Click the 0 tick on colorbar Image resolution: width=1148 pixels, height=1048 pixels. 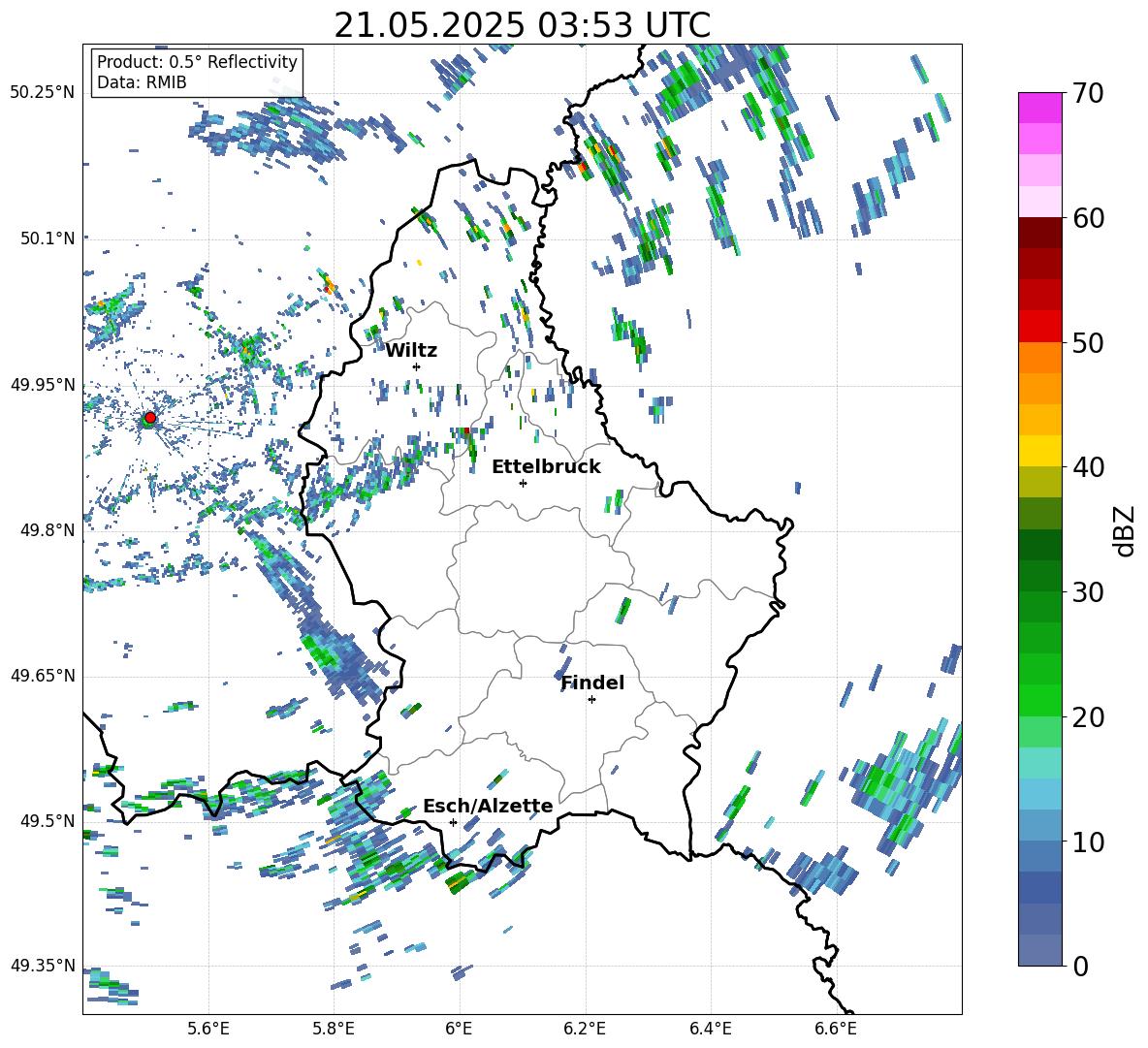tap(1080, 966)
